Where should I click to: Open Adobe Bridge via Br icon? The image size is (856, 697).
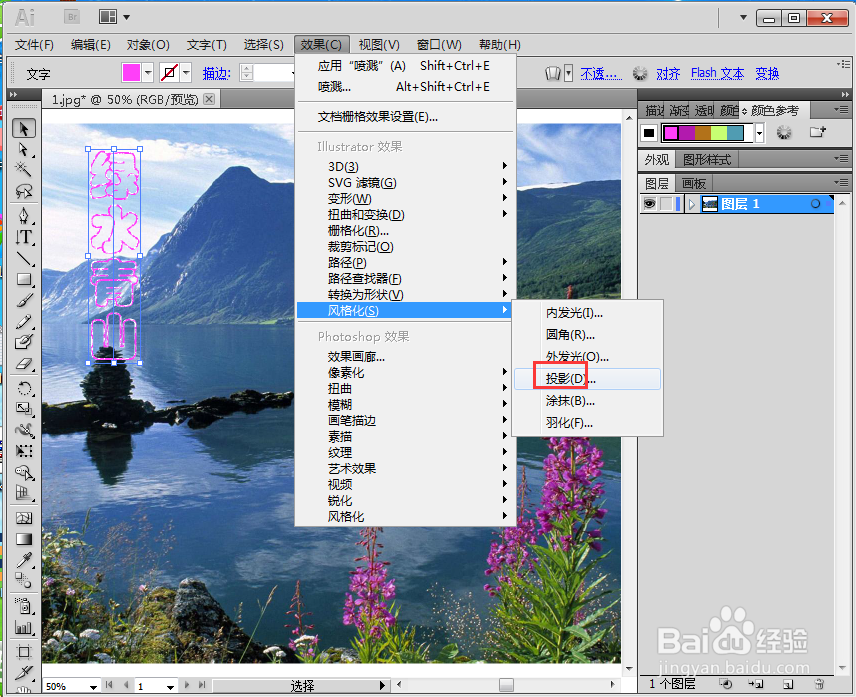point(72,17)
